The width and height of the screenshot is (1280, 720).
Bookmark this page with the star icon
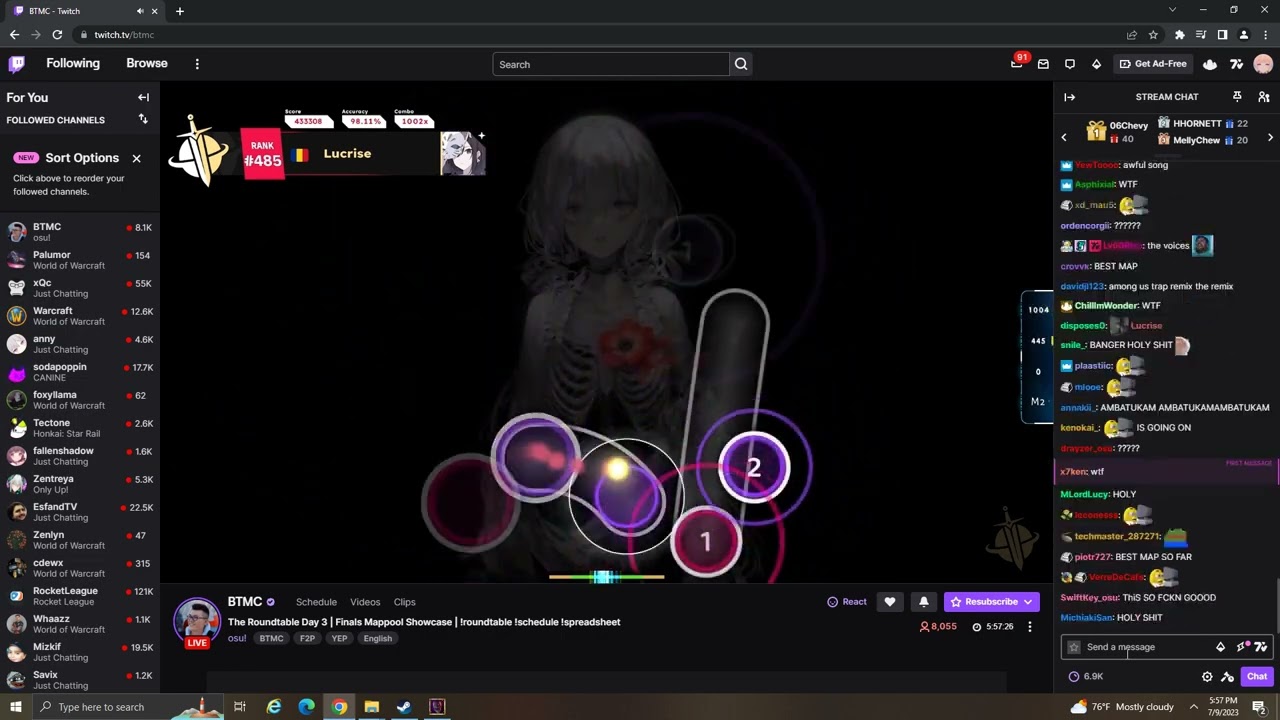click(x=1153, y=35)
